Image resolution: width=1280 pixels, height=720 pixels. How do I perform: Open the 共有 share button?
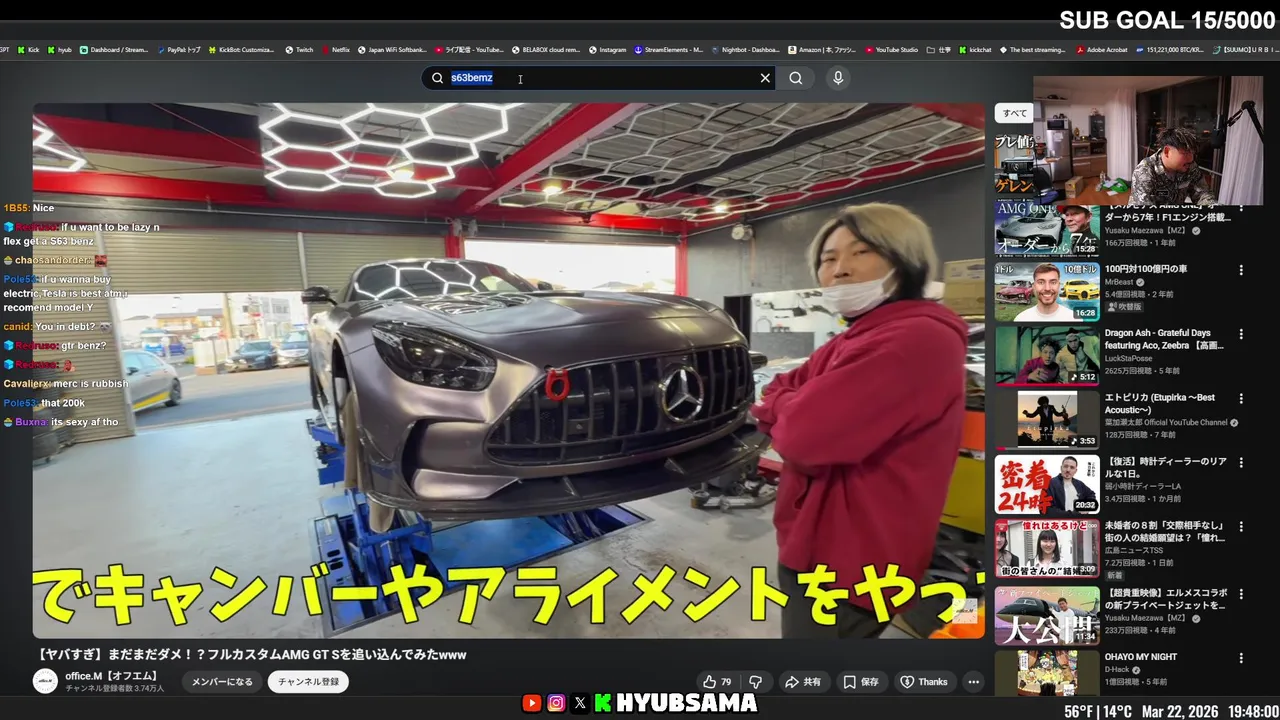coord(803,682)
